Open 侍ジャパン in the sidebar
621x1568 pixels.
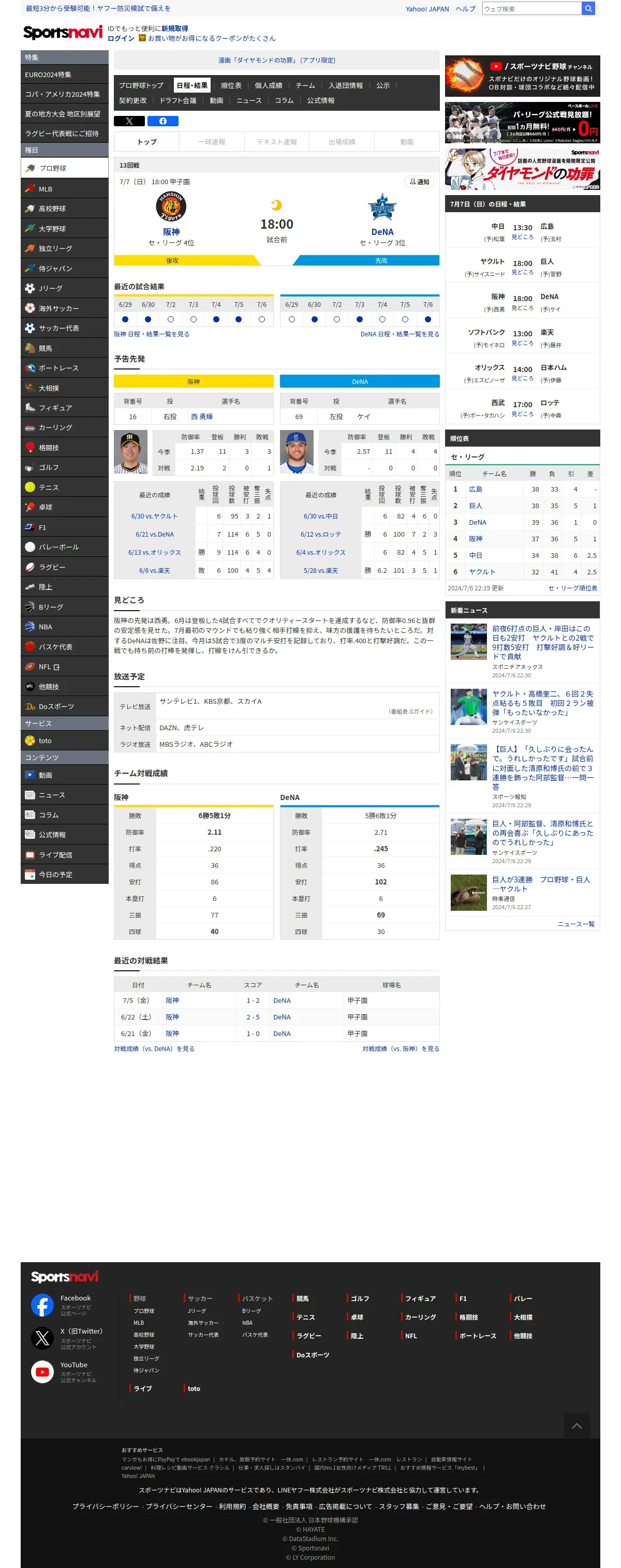[65, 268]
